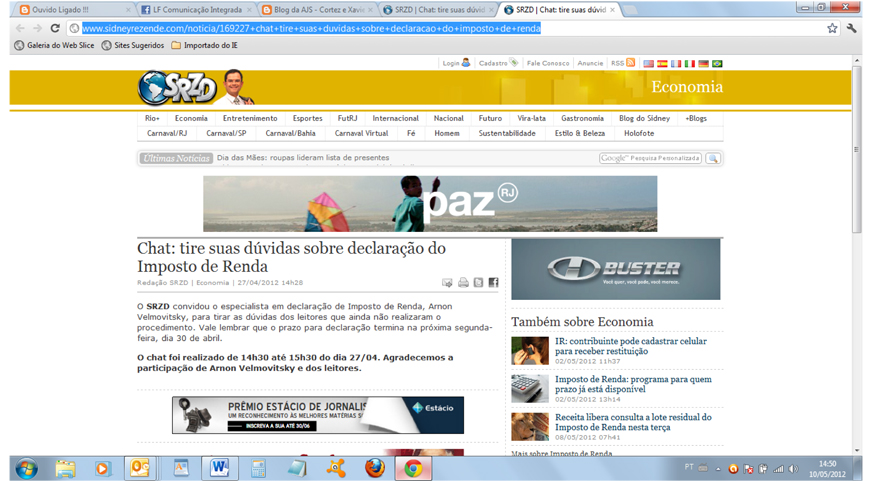This screenshot has height=481, width=870.
Task: Open the 'Gastronomia' navigation item
Action: coord(582,118)
